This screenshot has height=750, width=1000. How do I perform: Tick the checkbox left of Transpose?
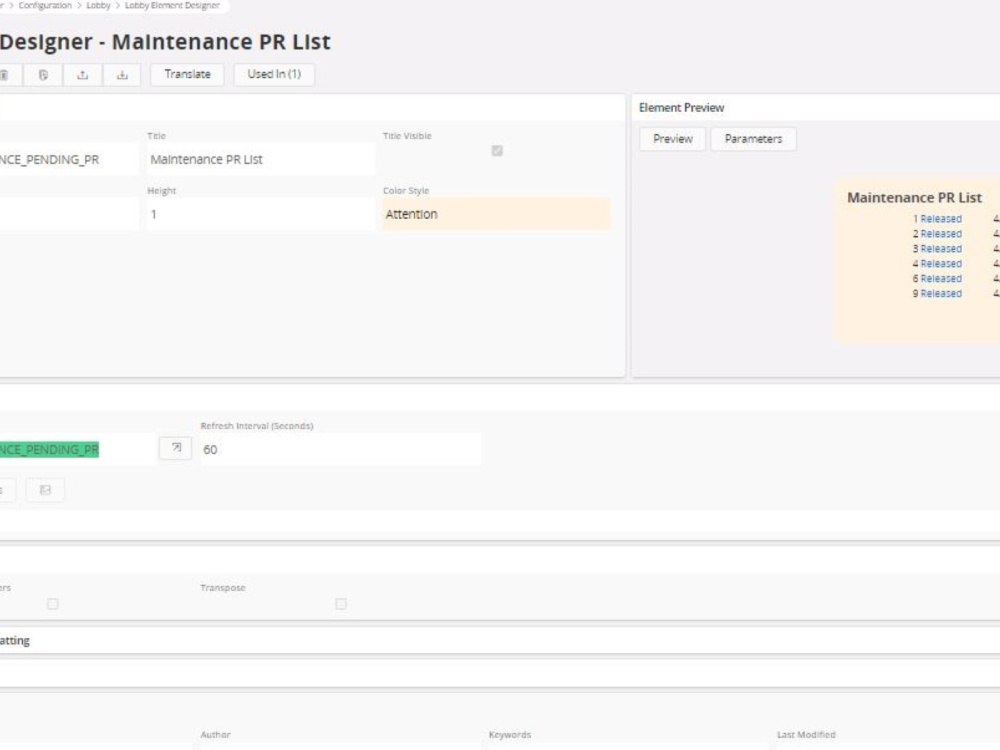coord(53,603)
